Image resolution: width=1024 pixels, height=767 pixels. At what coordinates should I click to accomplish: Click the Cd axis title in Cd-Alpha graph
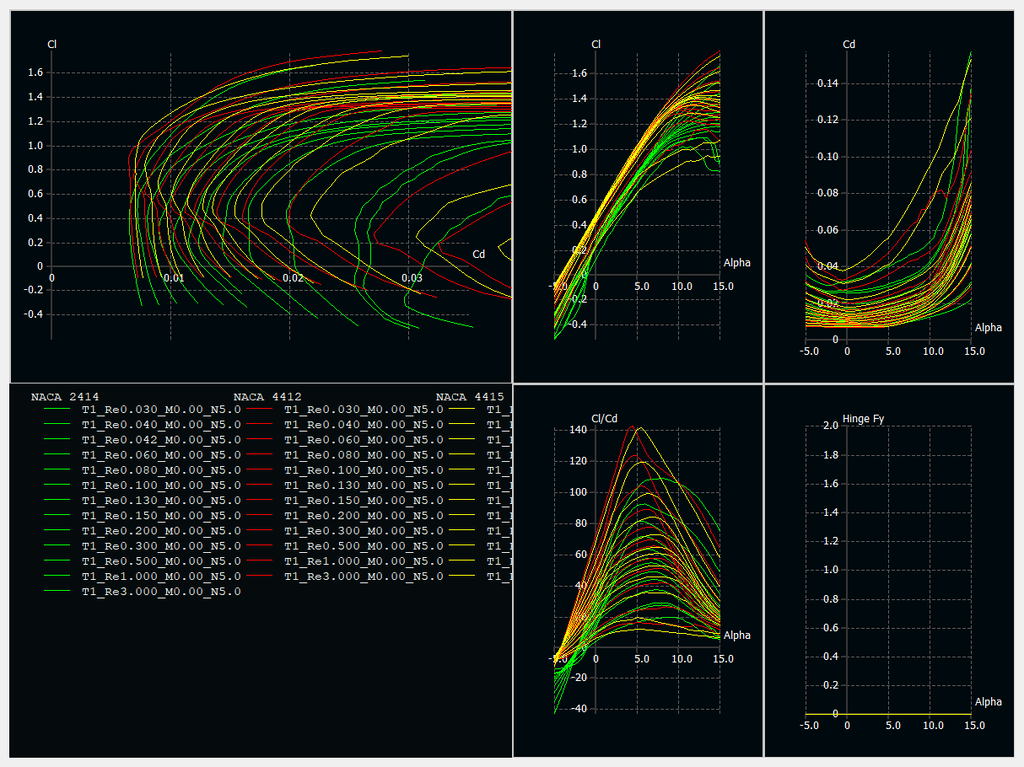click(849, 44)
